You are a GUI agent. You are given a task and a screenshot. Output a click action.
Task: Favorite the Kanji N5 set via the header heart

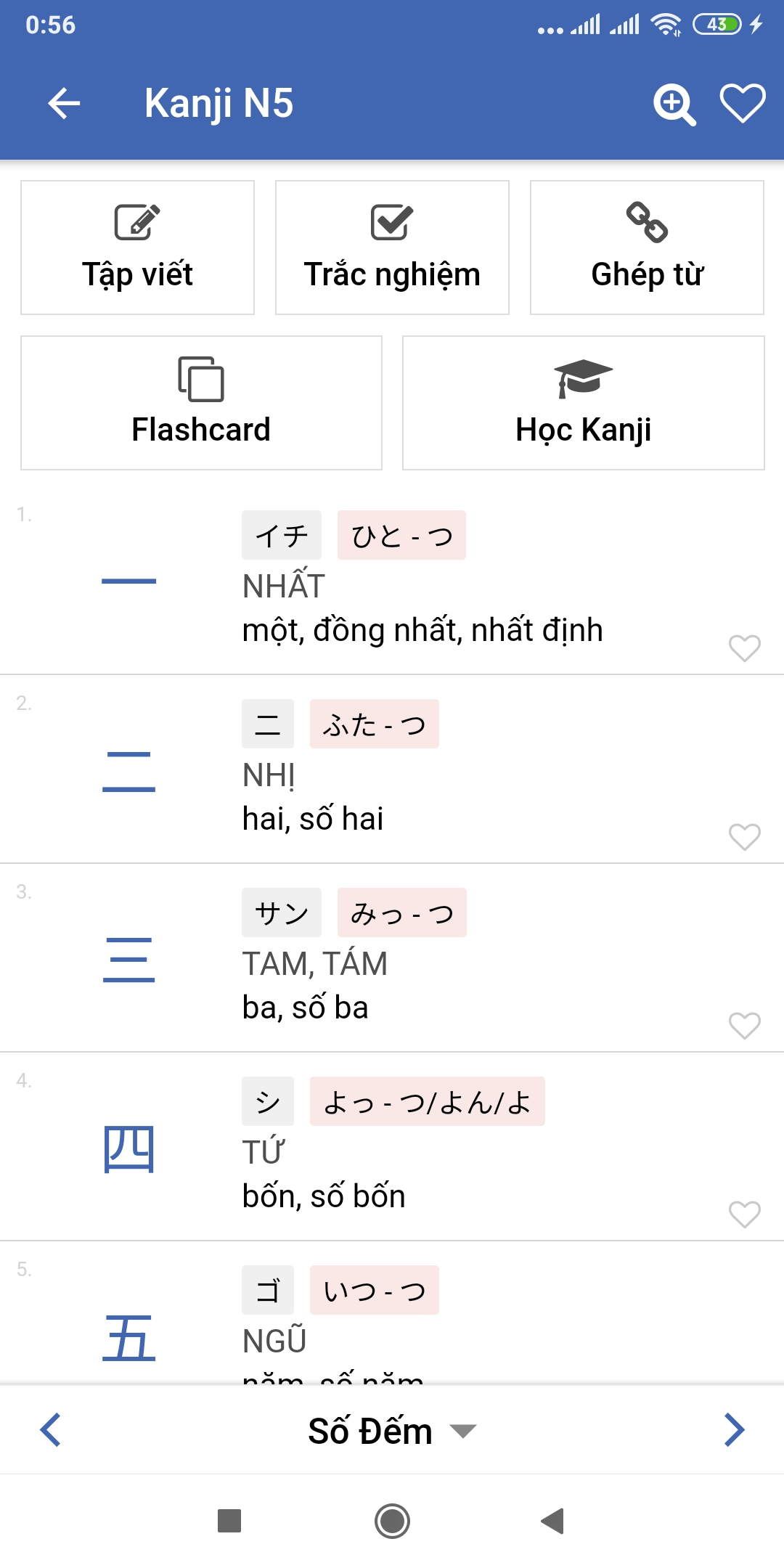pos(743,103)
